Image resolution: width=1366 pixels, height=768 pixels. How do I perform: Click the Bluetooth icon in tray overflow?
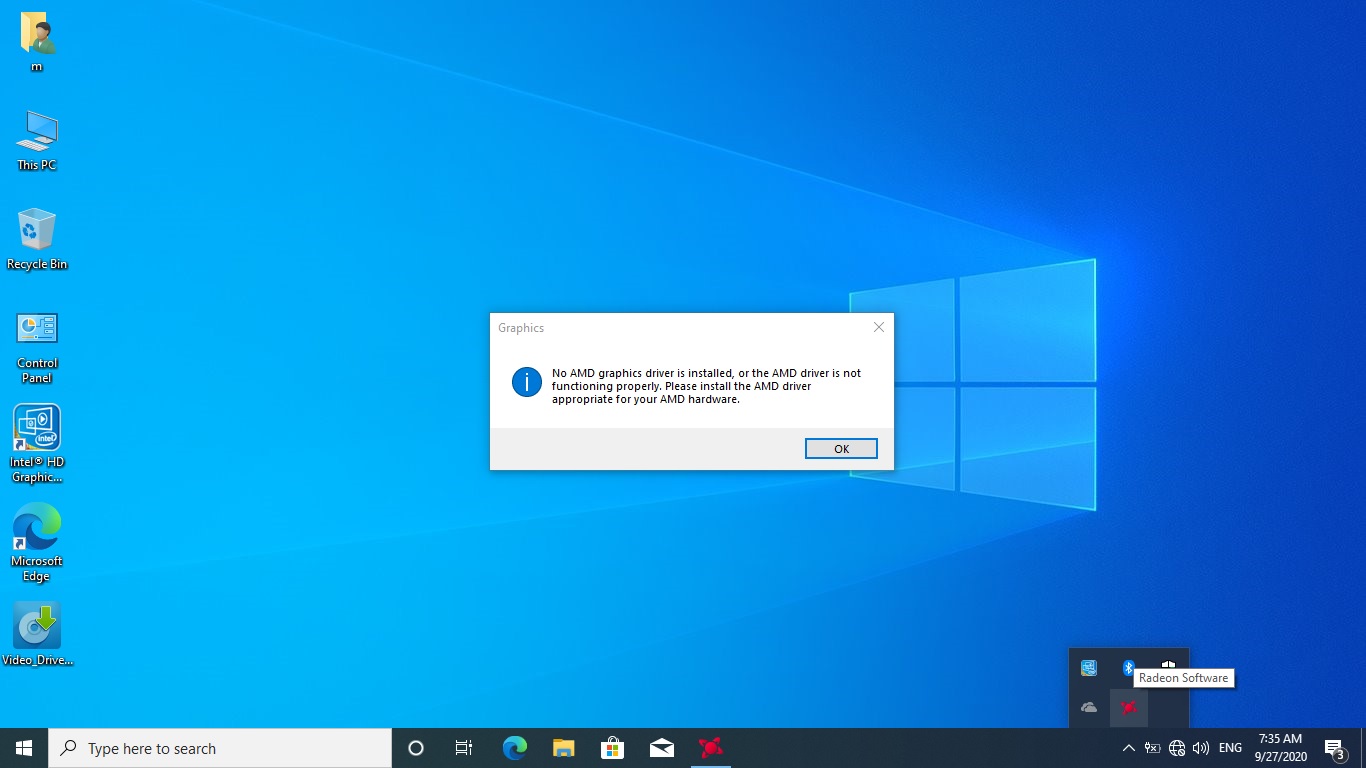tap(1128, 668)
